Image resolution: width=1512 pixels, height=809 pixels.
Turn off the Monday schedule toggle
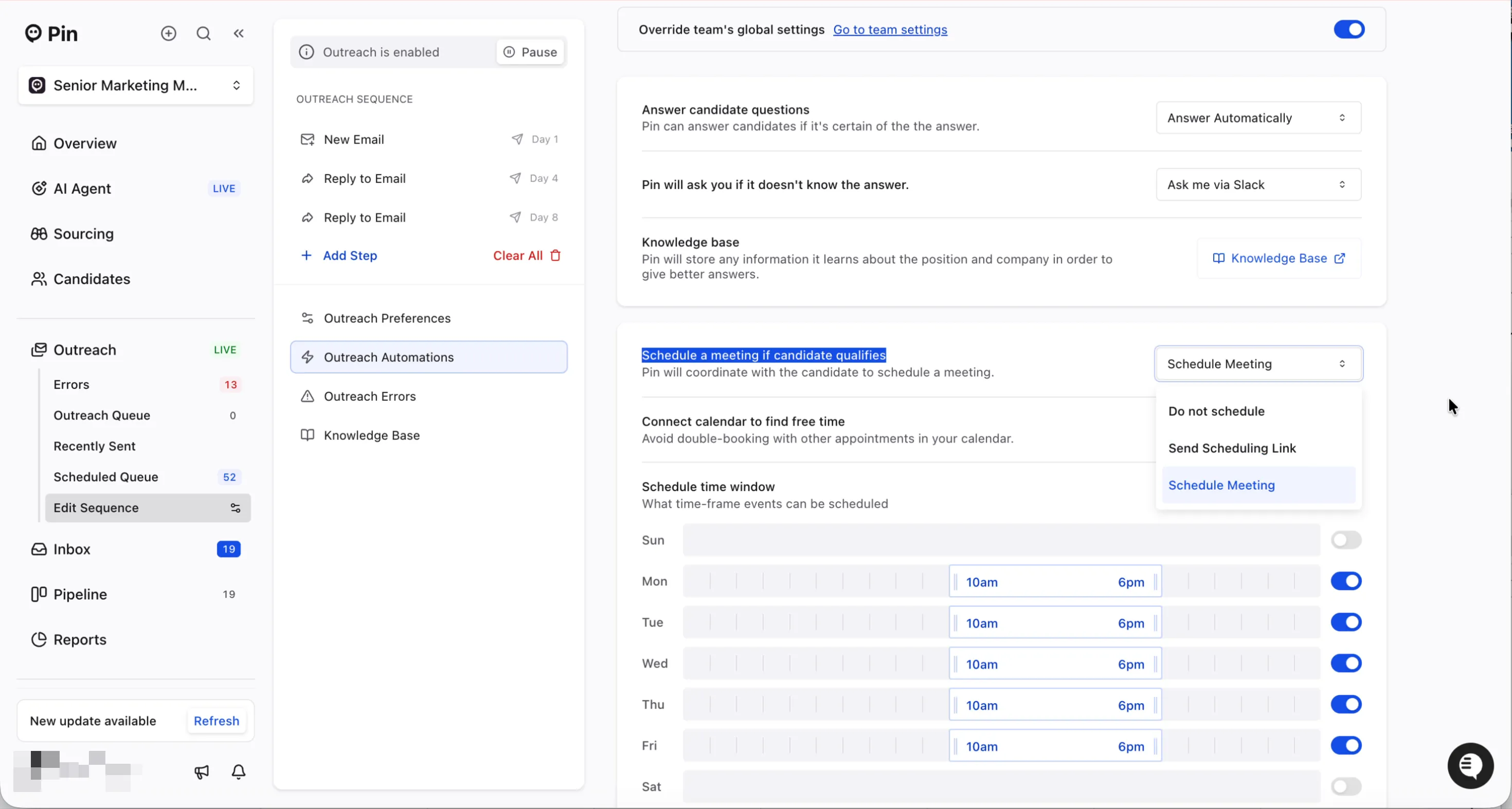pyautogui.click(x=1346, y=581)
